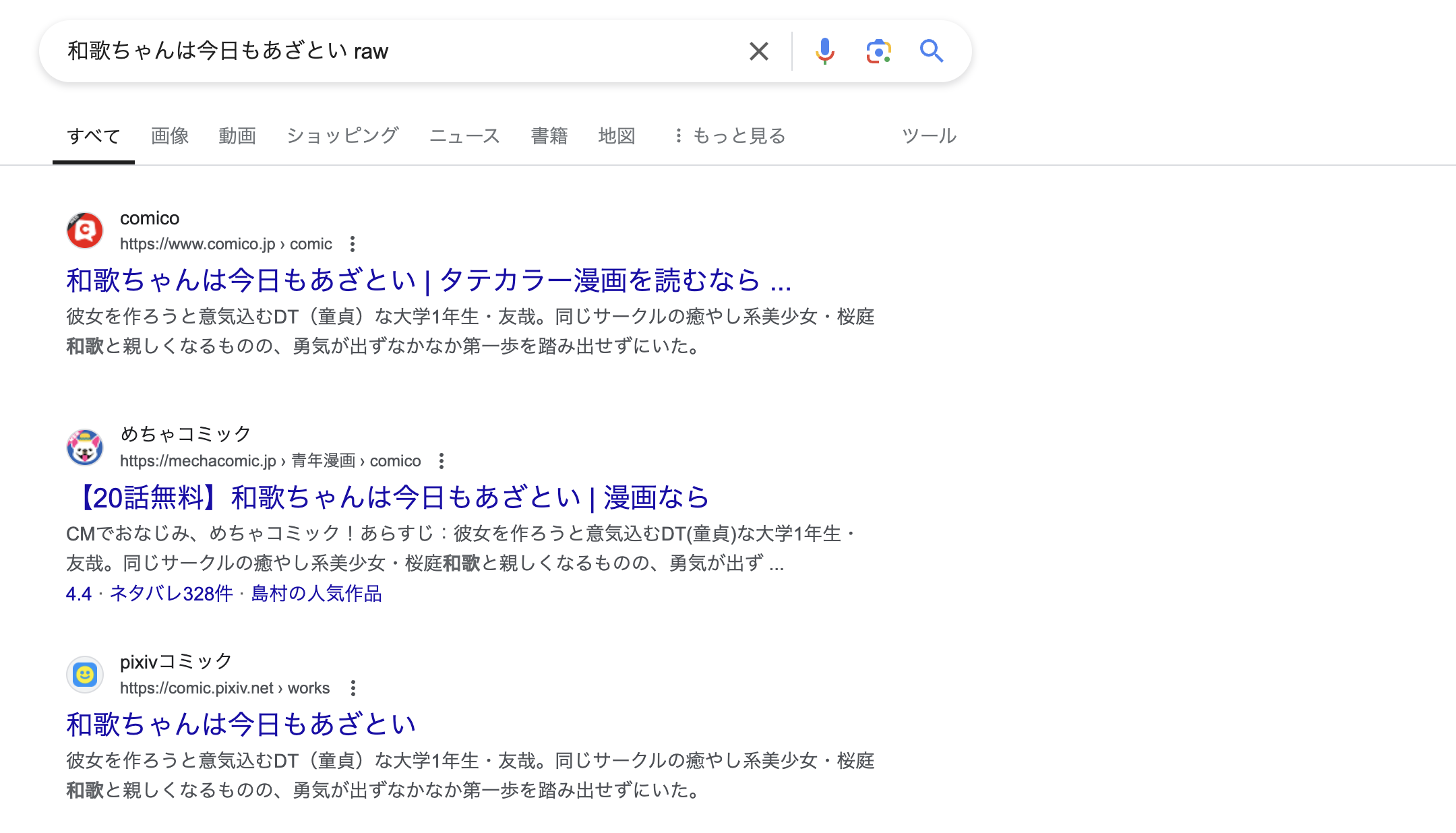Click the https://comic.pixiv.net › works URL

point(224,688)
